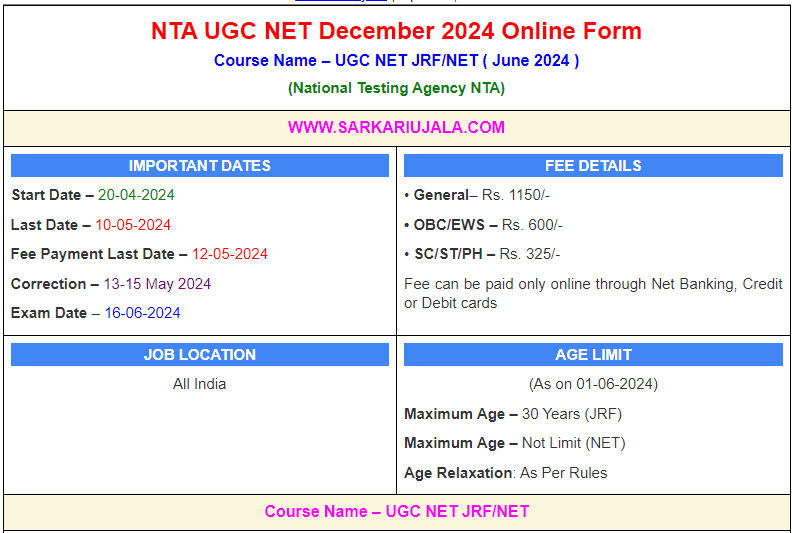
Task: Click the Age Relaxation As Per Rules line
Action: [505, 473]
